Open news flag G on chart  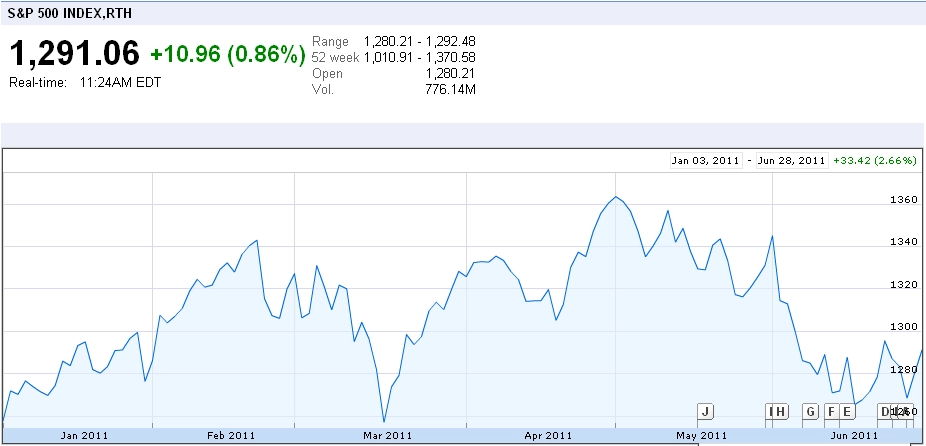pyautogui.click(x=810, y=411)
